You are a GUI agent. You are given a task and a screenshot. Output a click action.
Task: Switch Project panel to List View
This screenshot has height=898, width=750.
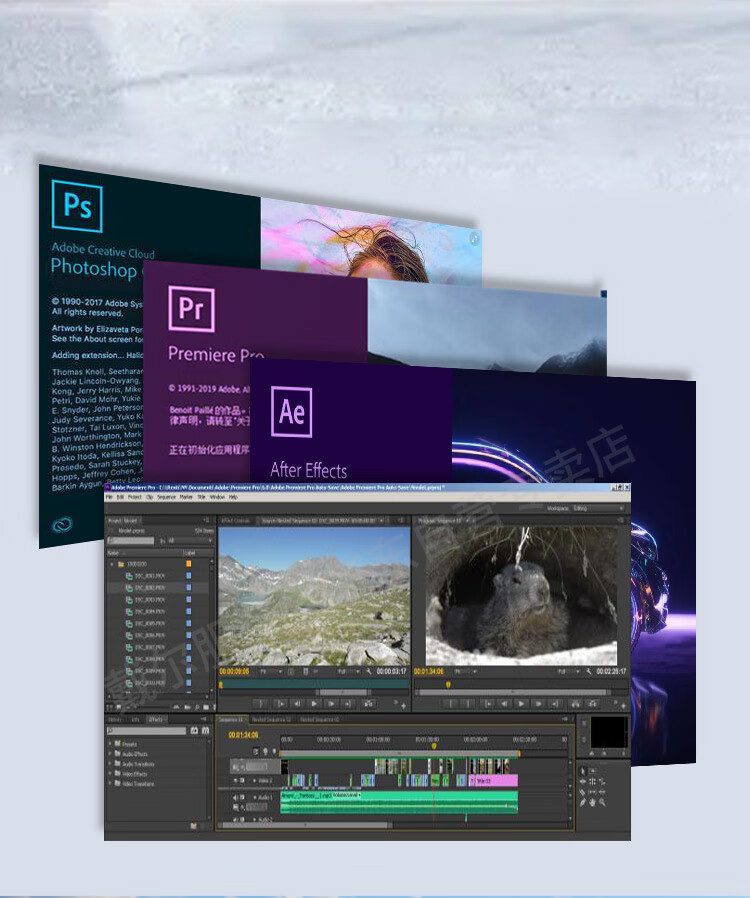(x=109, y=707)
